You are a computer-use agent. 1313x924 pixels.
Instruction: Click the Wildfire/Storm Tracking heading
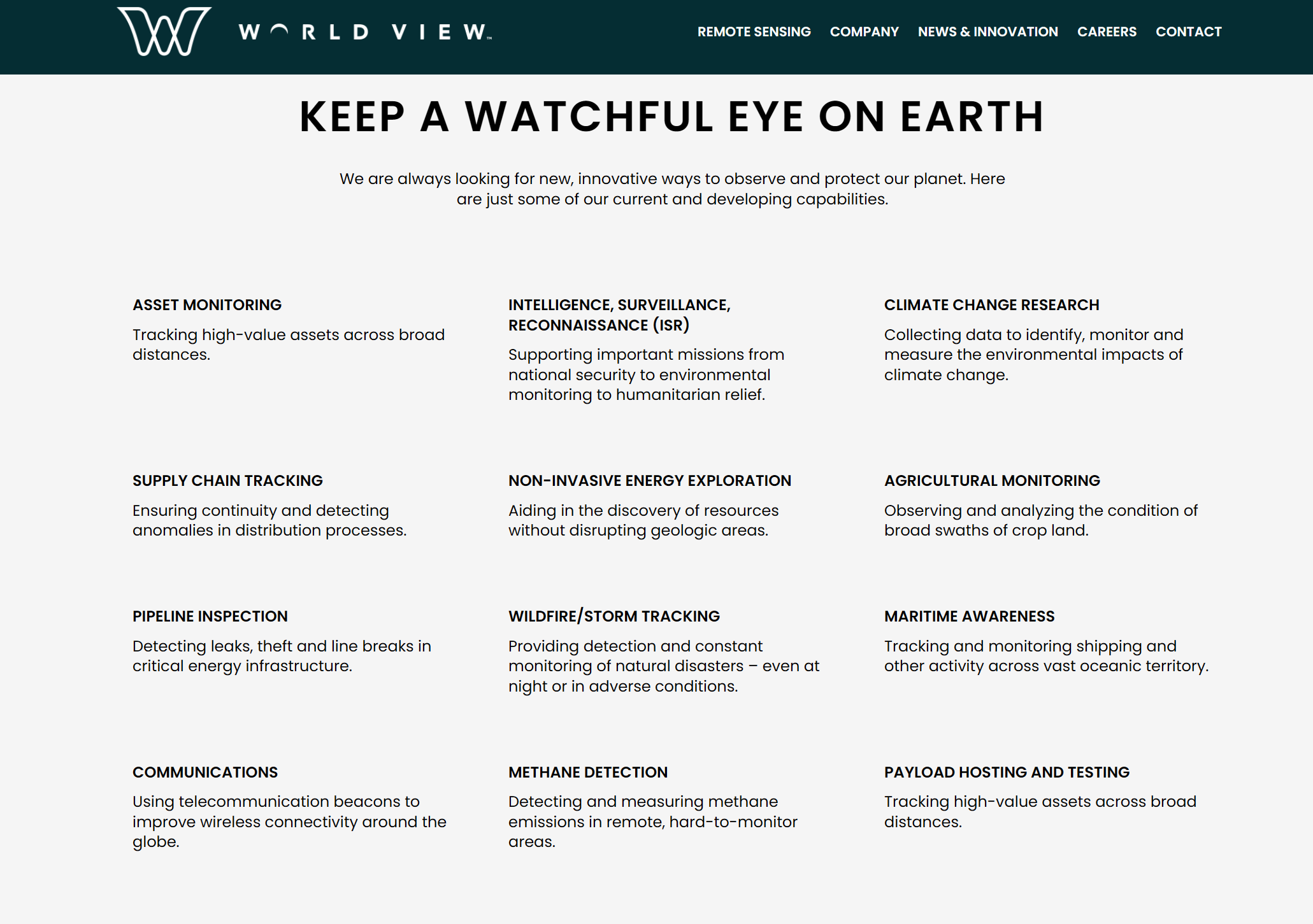point(613,616)
